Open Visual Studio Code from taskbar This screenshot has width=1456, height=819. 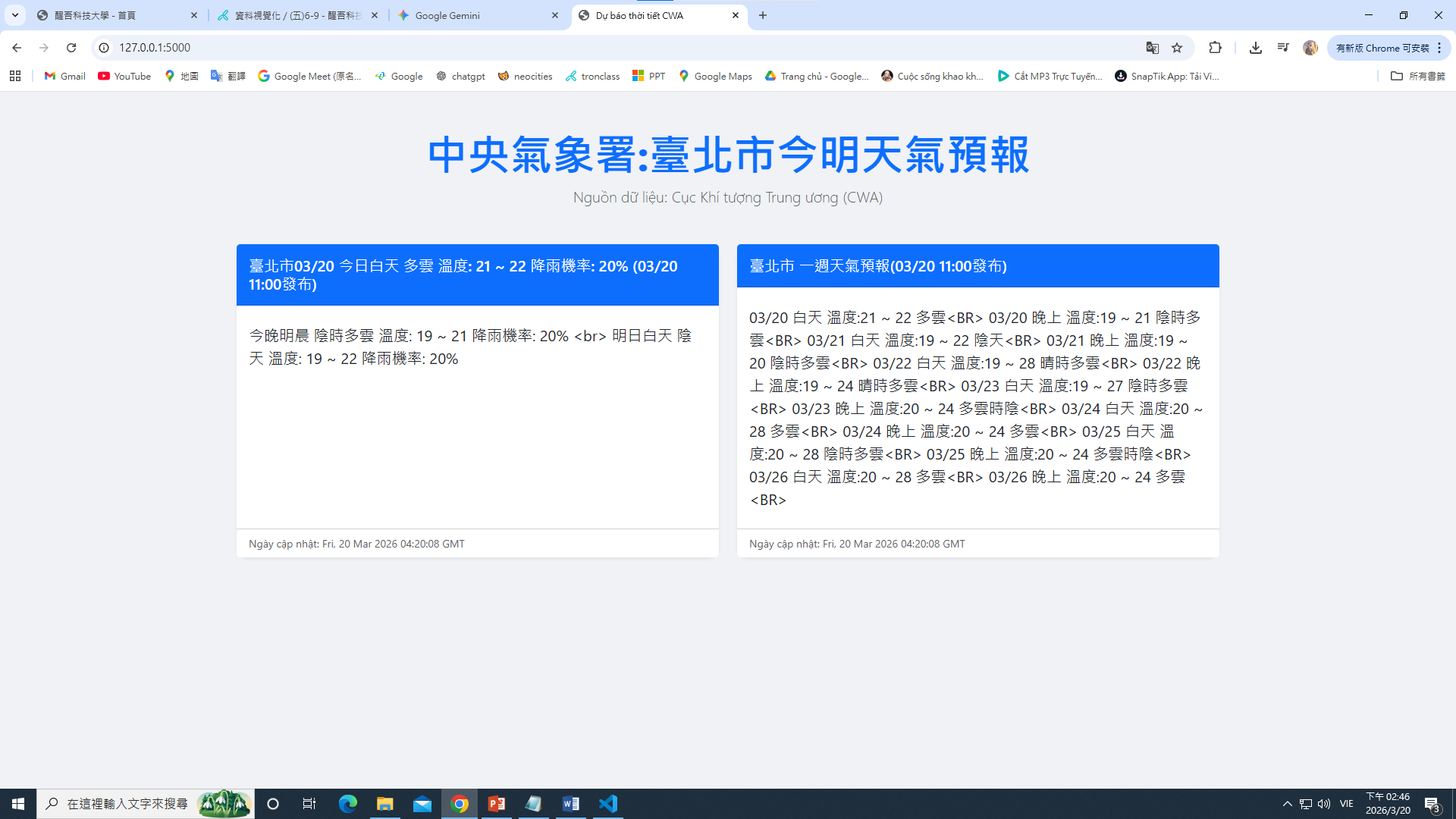(x=608, y=804)
